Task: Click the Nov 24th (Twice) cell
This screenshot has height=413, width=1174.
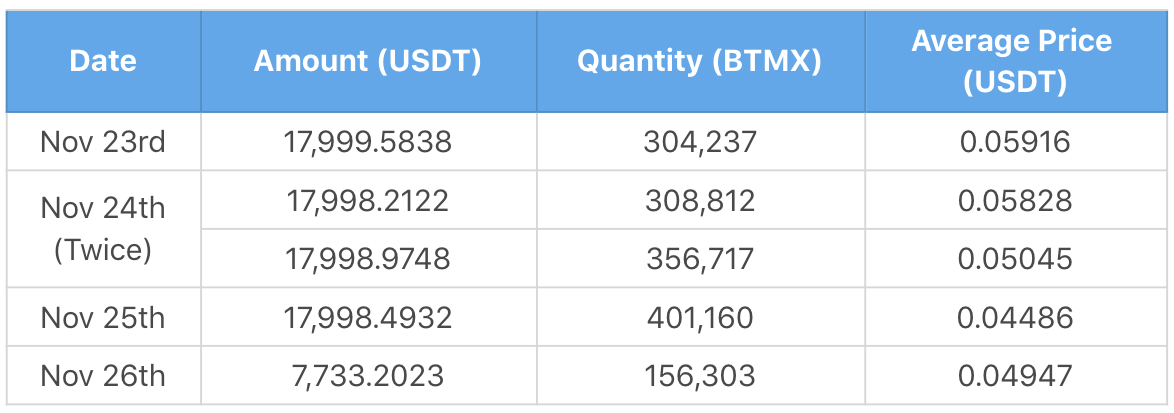Action: tap(103, 229)
